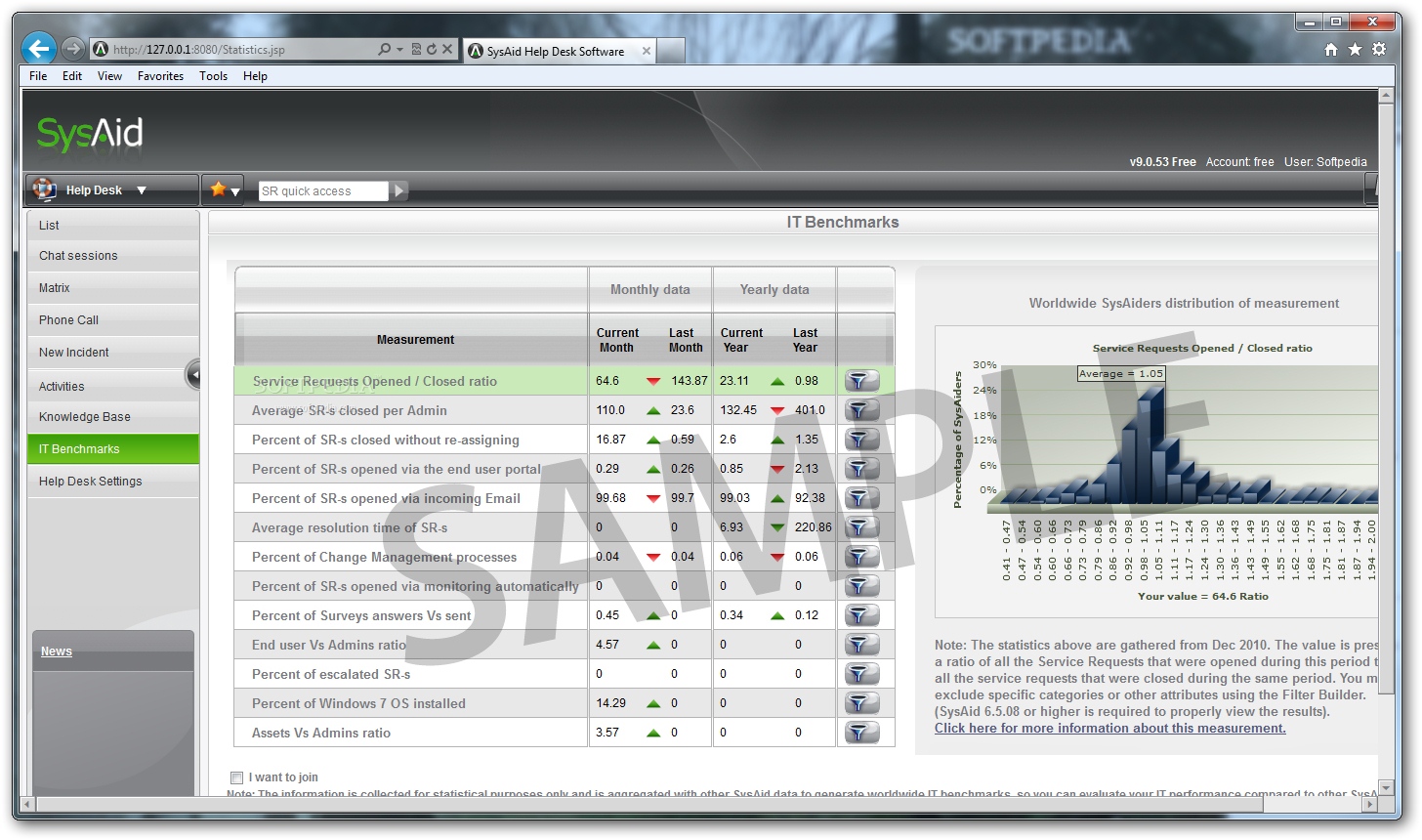
Task: Open the filter builder for Service Requests Opened/Closed ratio
Action: pos(860,380)
